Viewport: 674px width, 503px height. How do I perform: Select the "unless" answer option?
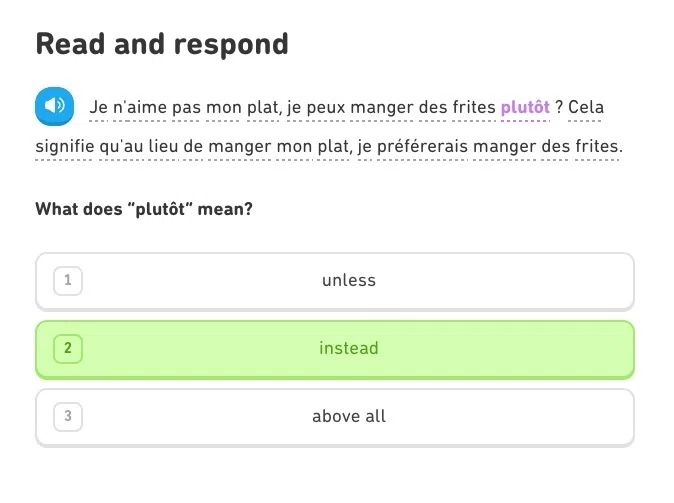[x=335, y=281]
